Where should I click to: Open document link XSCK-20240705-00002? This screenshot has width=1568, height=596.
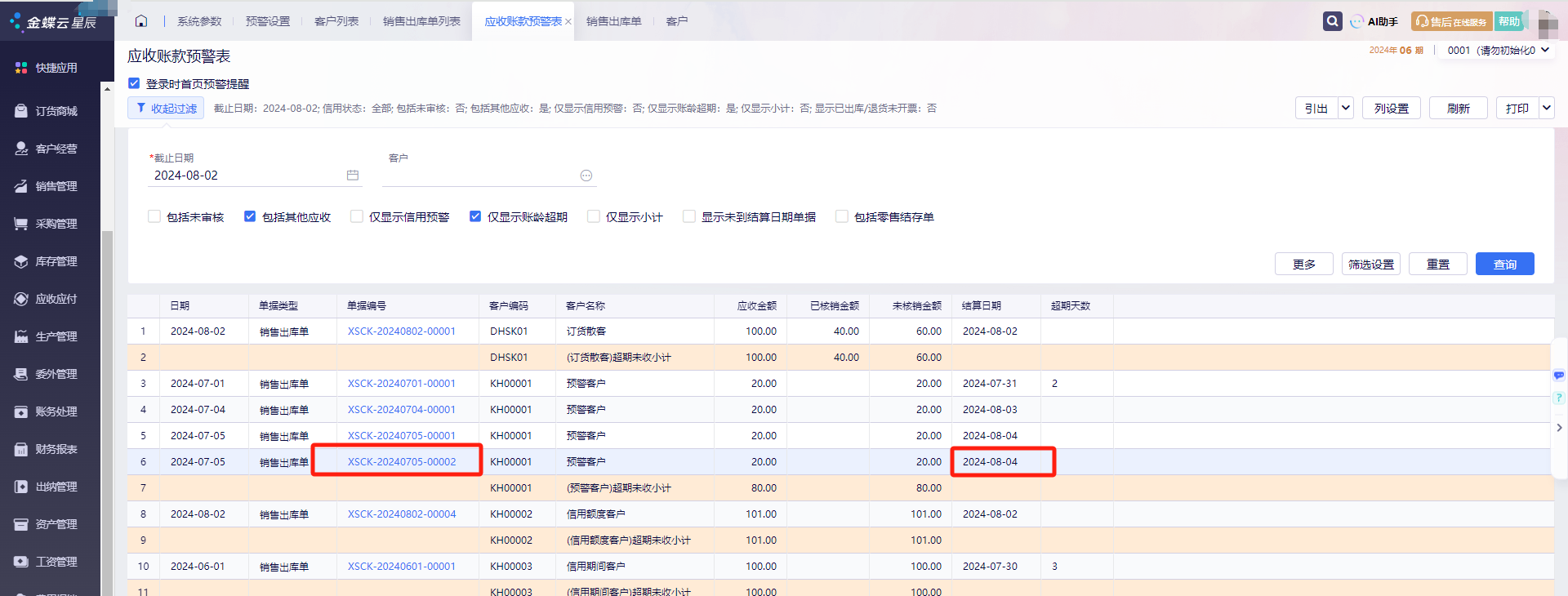pos(402,461)
